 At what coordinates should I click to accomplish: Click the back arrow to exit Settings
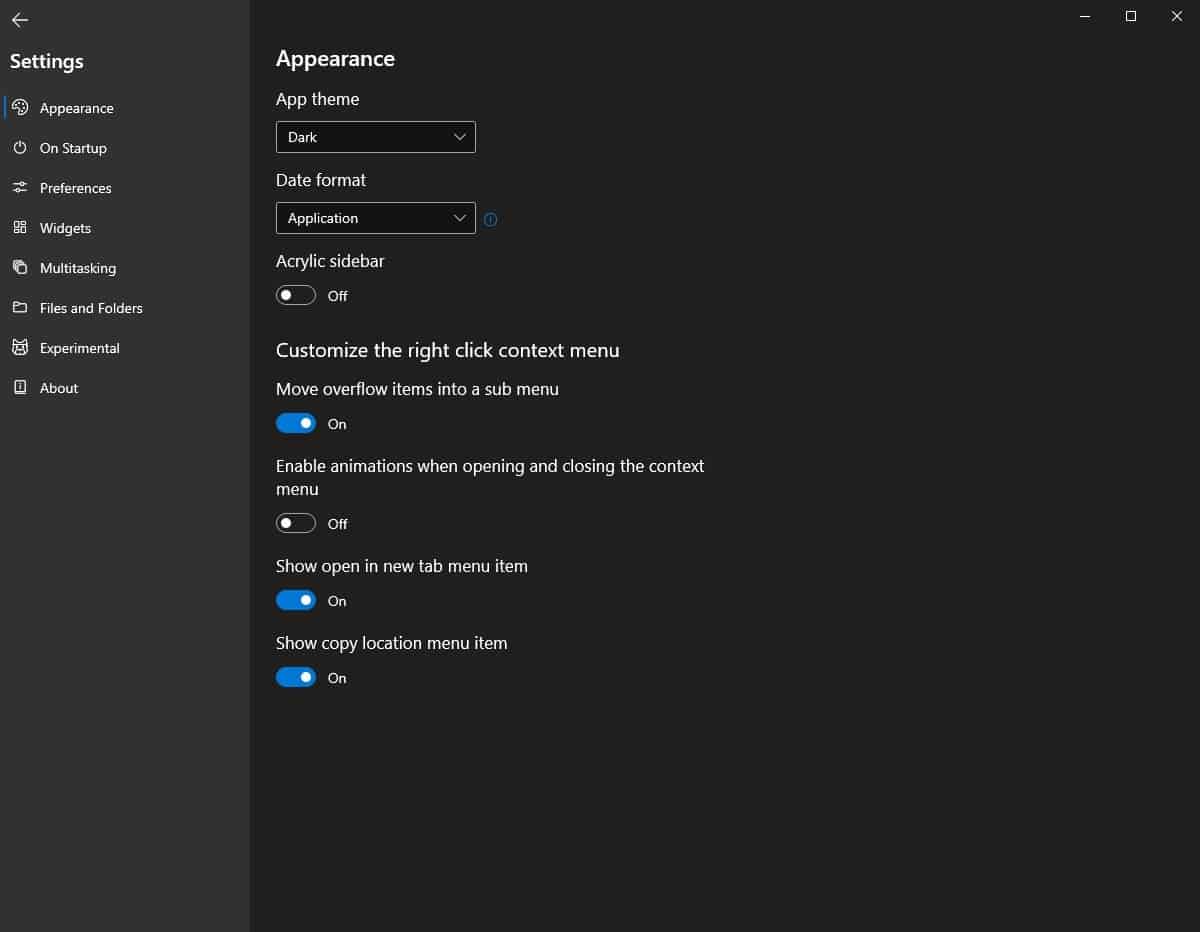(x=19, y=19)
